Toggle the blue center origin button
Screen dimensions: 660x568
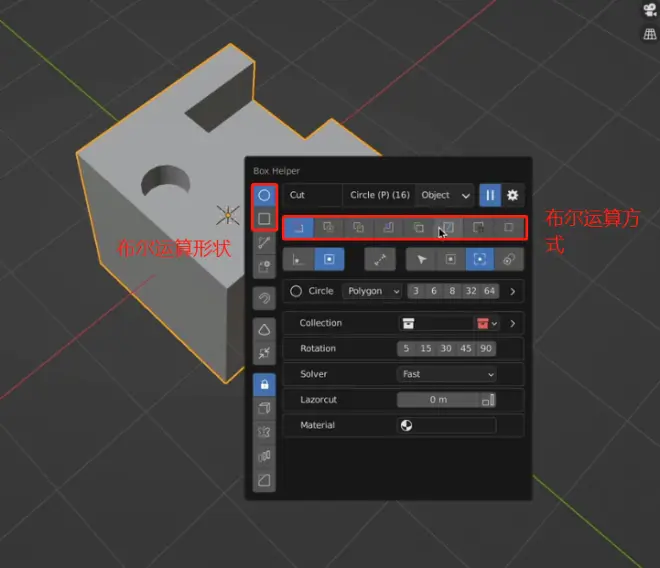click(x=329, y=259)
